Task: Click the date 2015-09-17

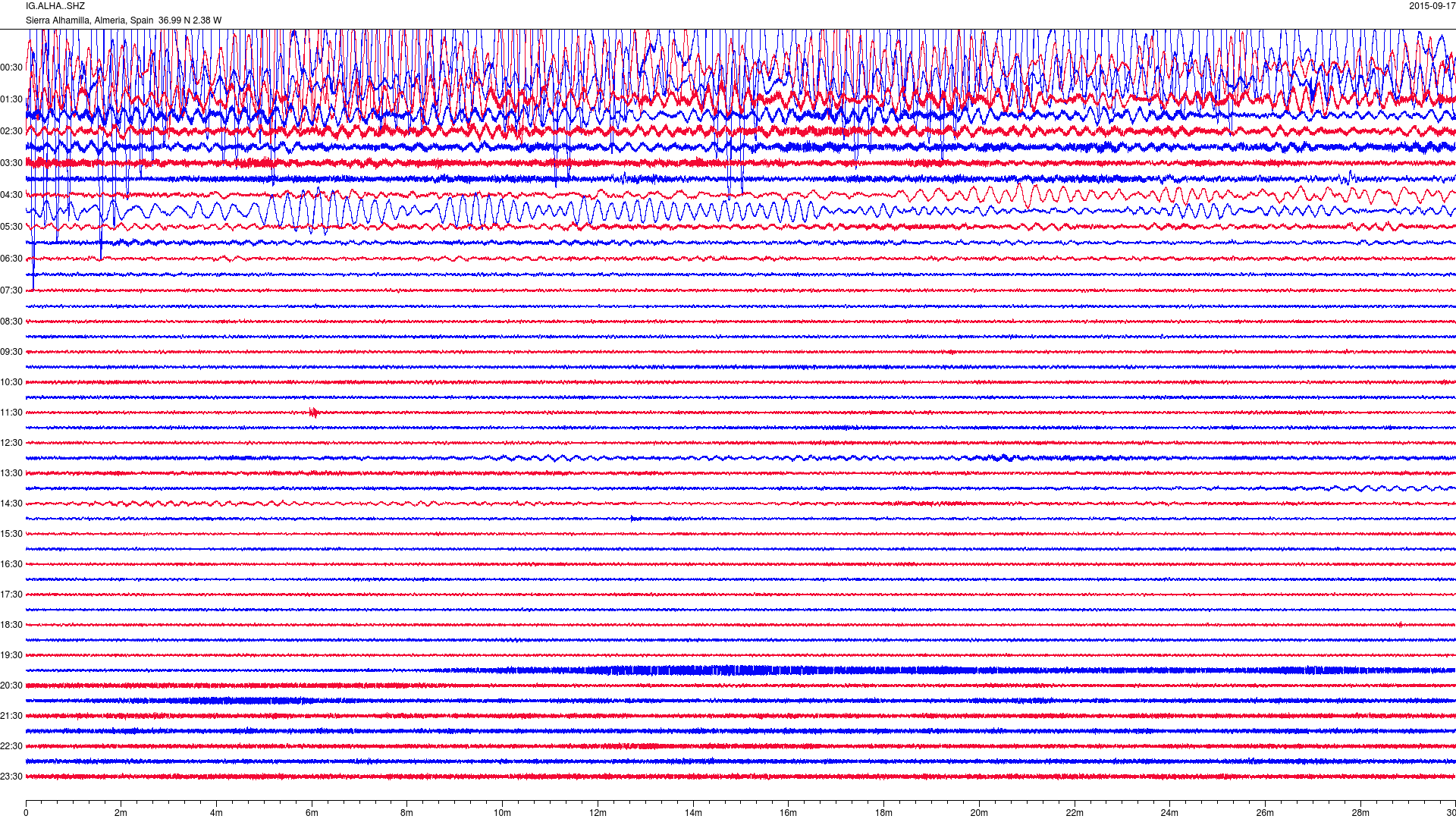Action: [1432, 6]
